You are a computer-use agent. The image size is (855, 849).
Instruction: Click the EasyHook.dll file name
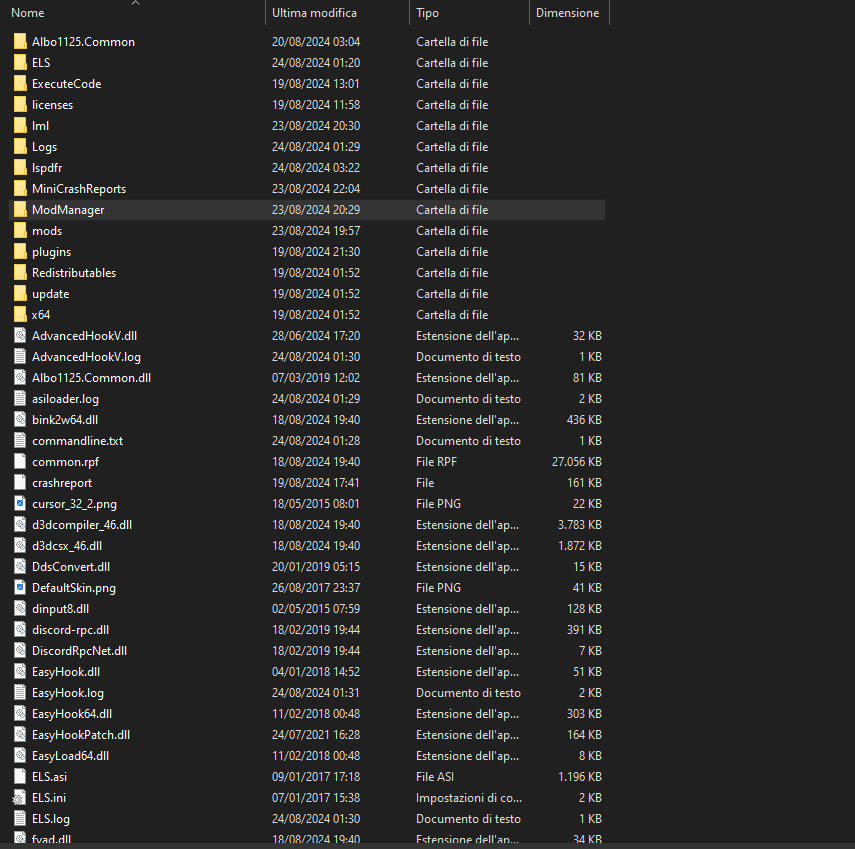click(66, 672)
